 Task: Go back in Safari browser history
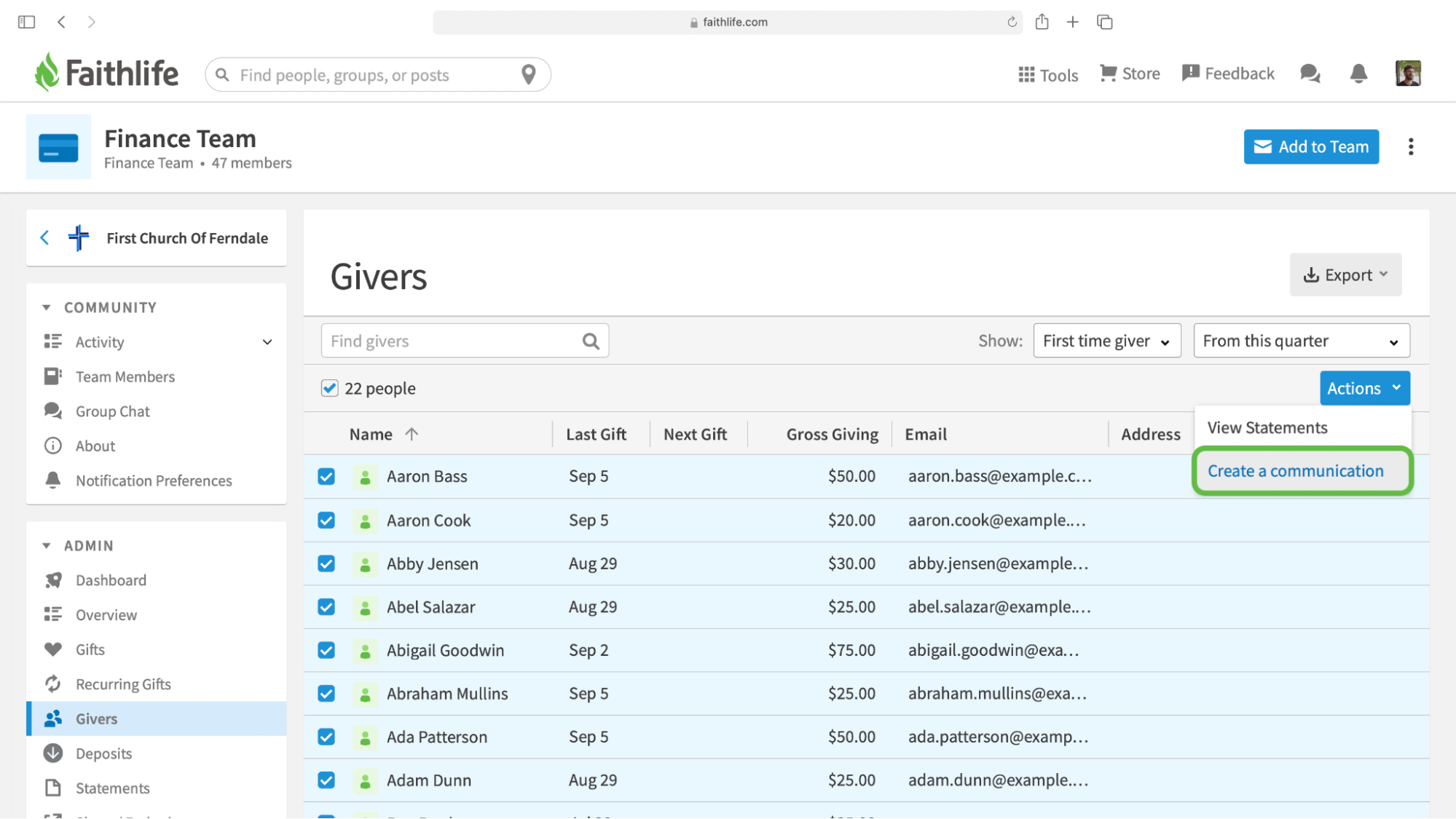62,22
